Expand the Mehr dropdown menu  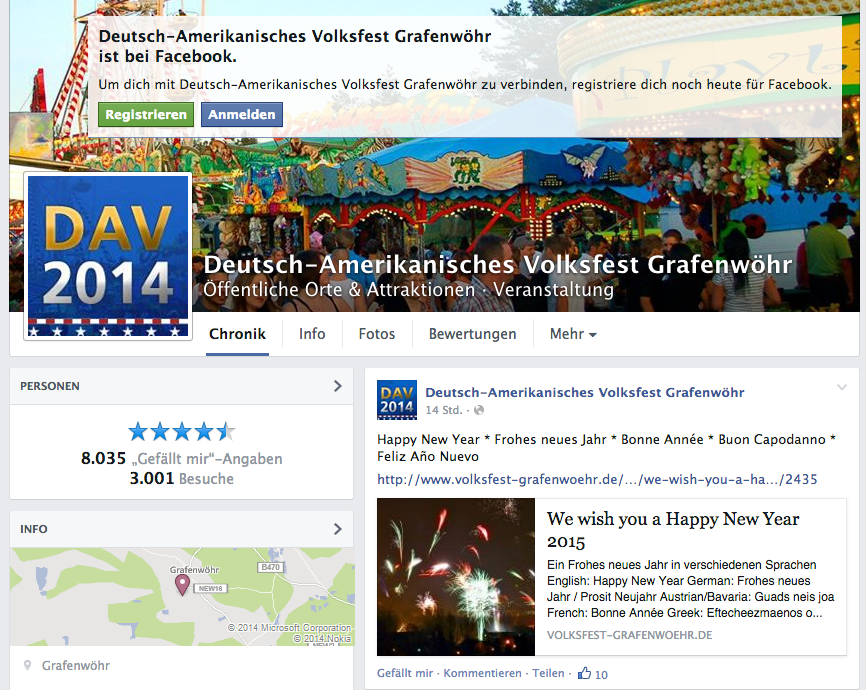573,334
